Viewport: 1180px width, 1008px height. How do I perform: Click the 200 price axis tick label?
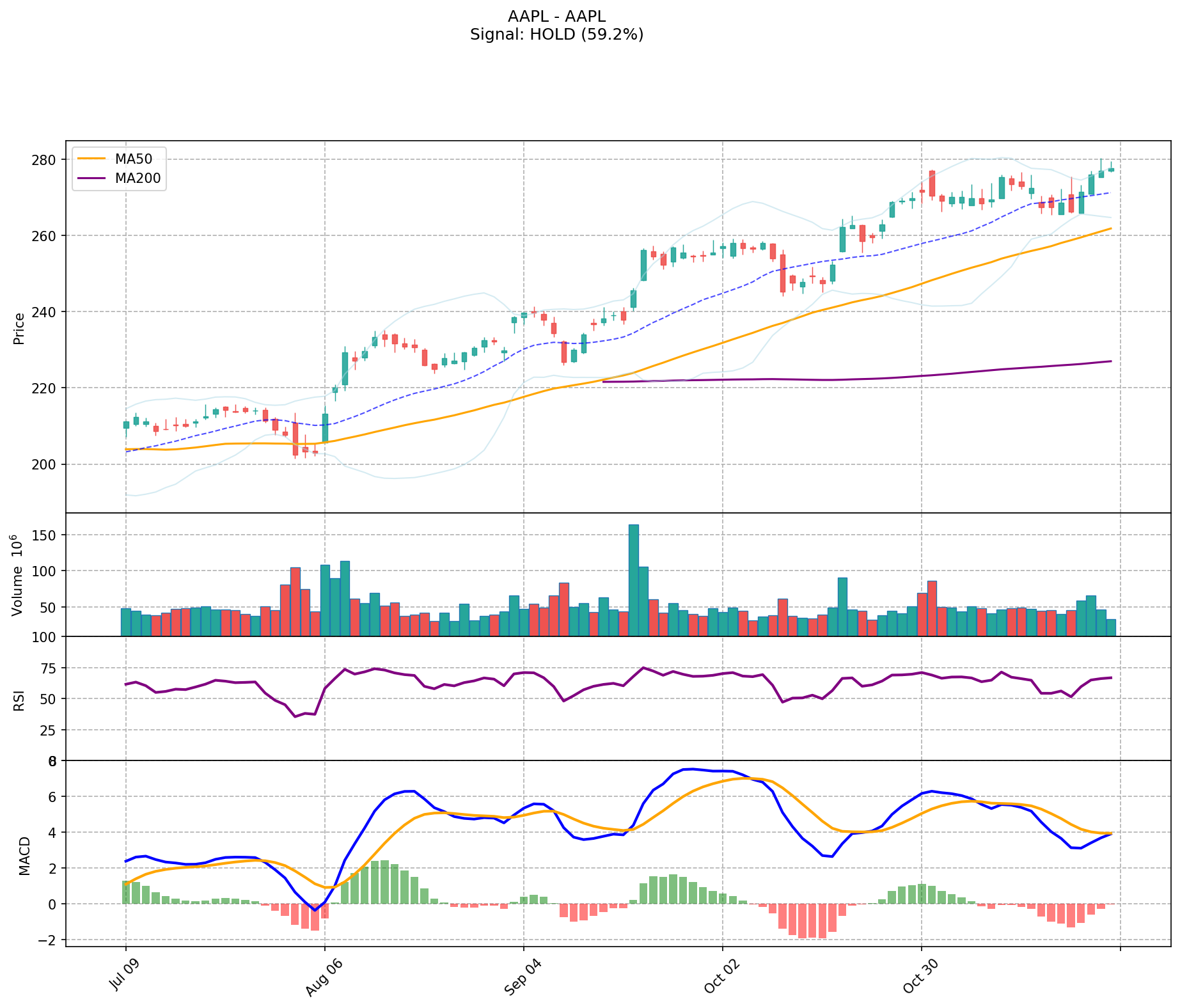point(45,464)
